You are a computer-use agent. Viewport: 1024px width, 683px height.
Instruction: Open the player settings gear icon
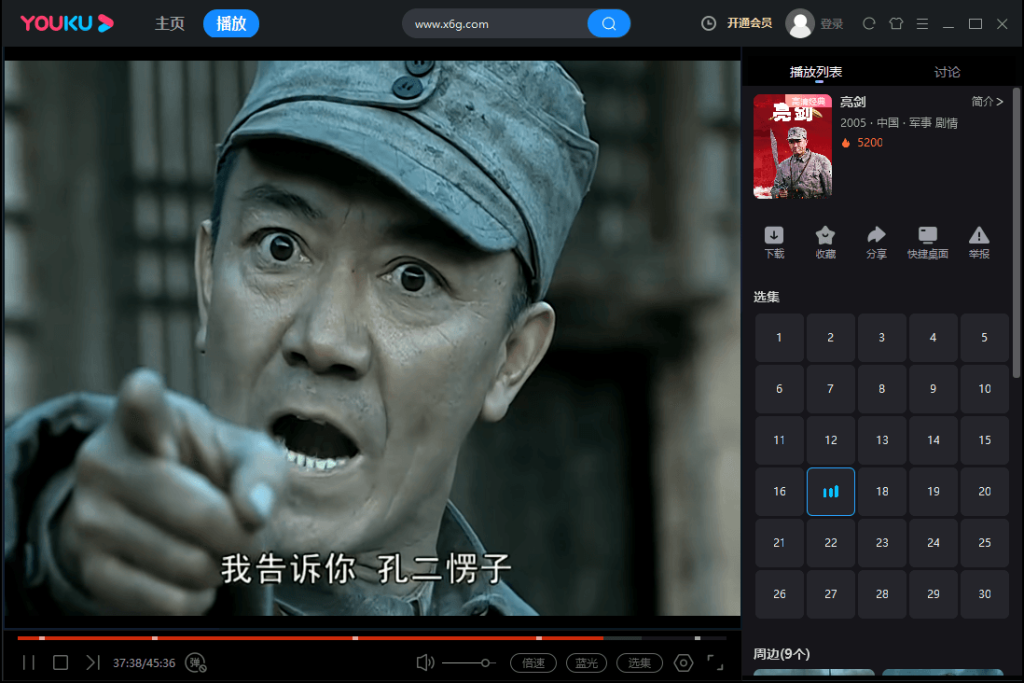point(683,662)
